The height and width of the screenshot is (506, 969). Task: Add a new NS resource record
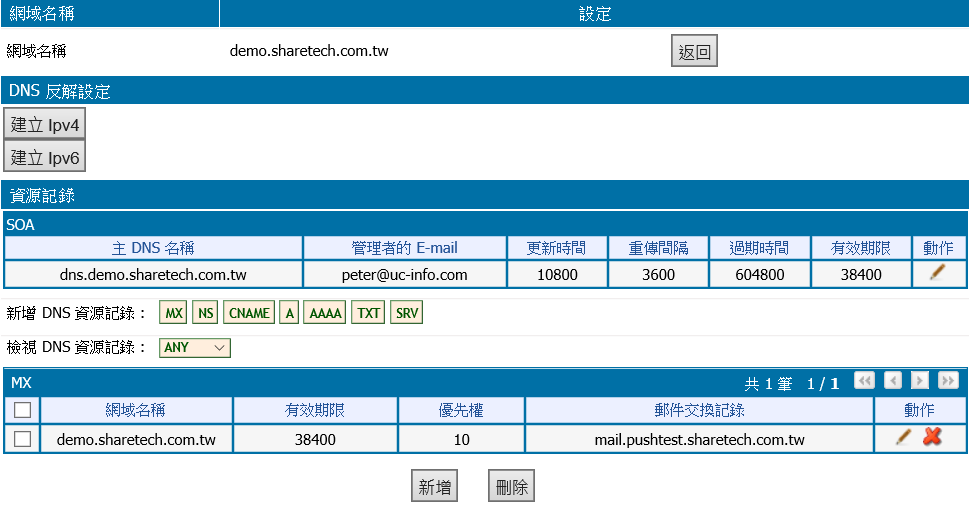tap(206, 313)
